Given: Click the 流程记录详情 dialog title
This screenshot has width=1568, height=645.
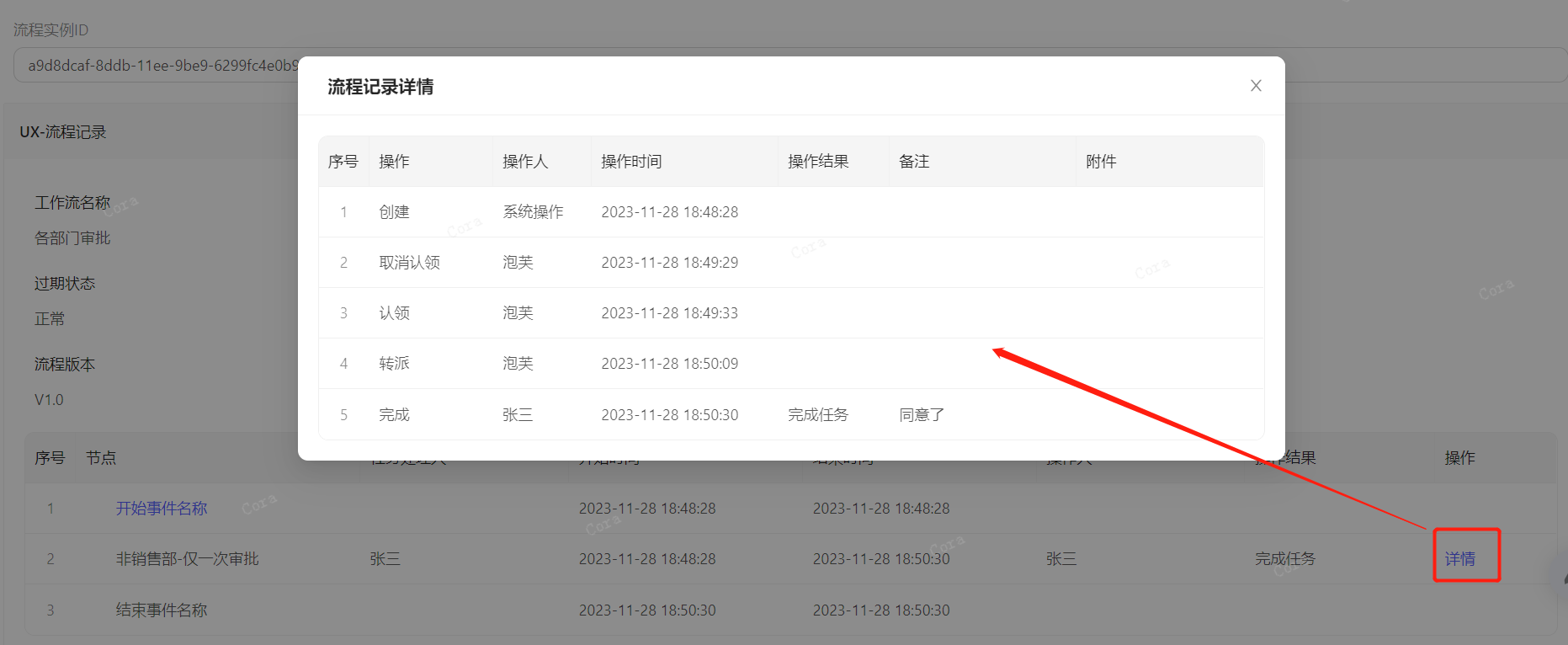Looking at the screenshot, I should click(380, 87).
